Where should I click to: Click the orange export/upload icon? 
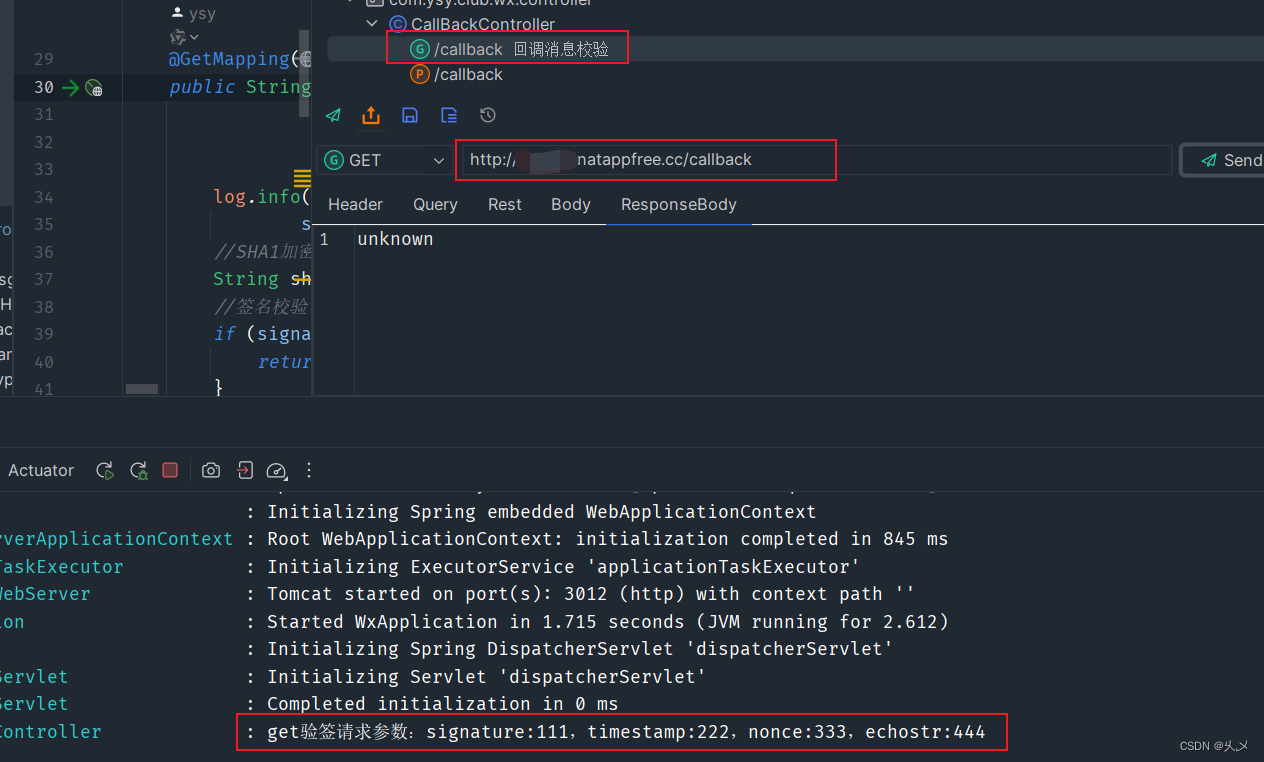371,115
